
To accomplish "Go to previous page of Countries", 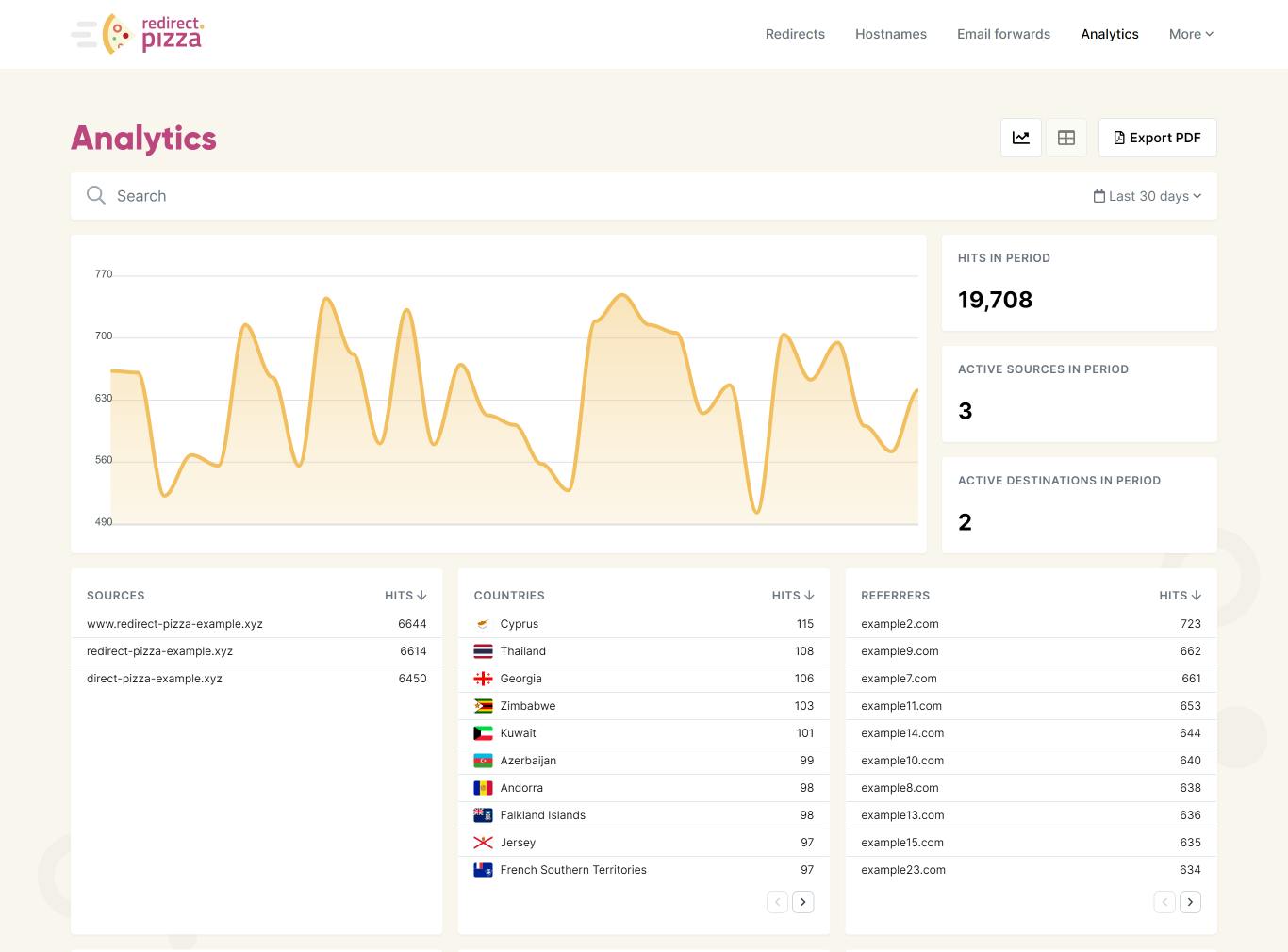I will [x=777, y=902].
